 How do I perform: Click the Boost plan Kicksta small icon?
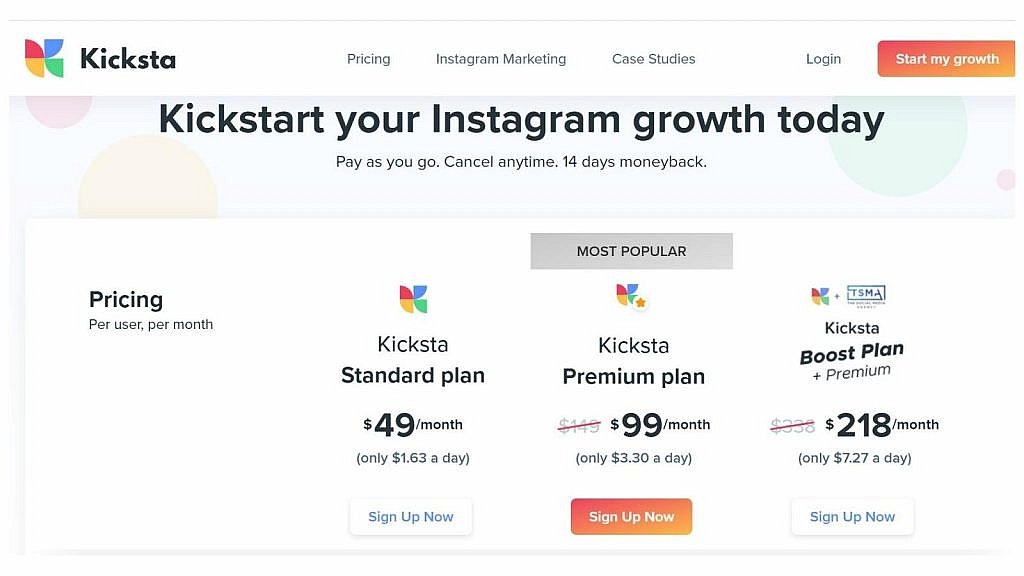pos(820,296)
